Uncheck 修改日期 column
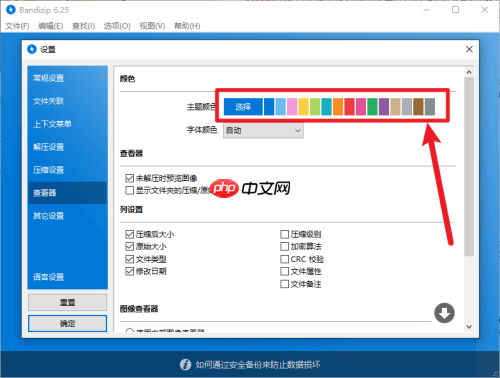The image size is (500, 378). [129, 271]
